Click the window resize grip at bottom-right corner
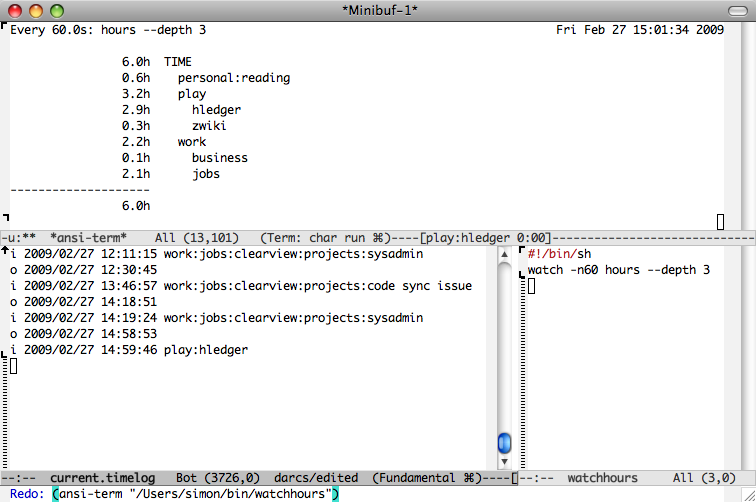756x502 pixels. [x=746, y=493]
